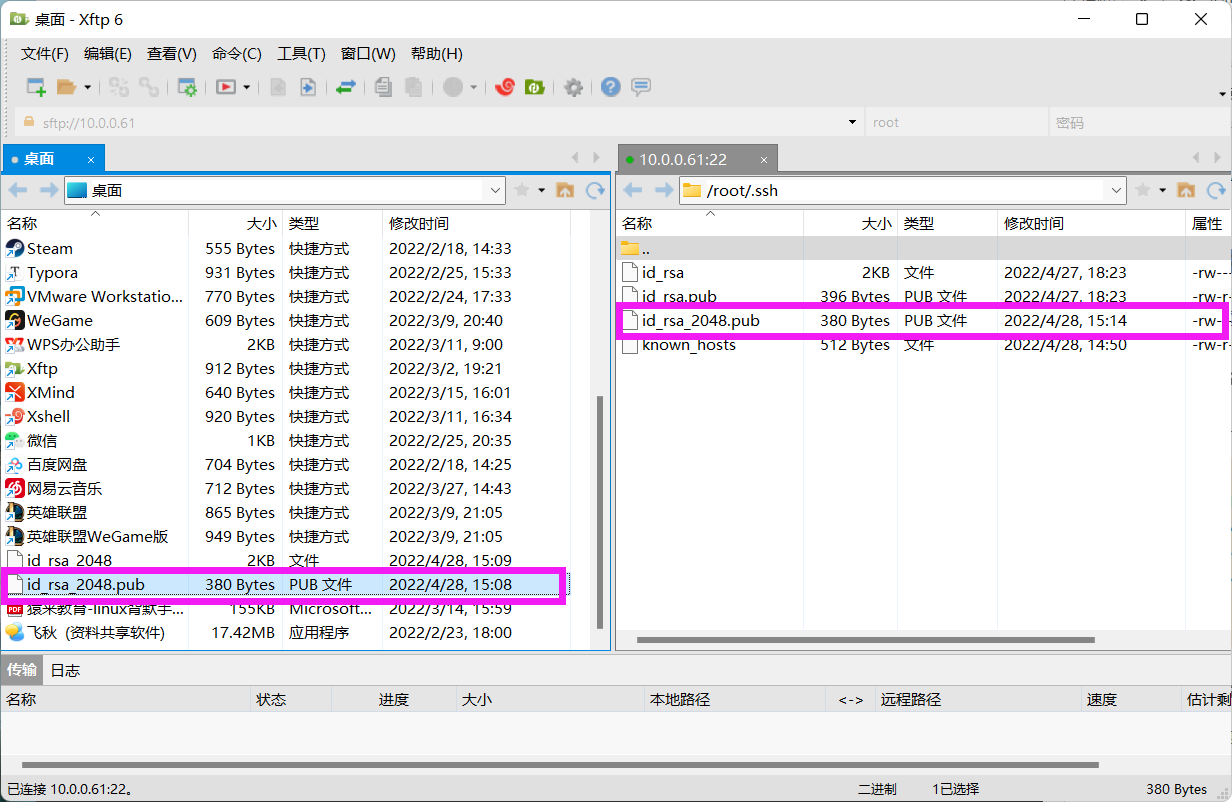Click the Disconnect toolbar icon
This screenshot has height=802, width=1232.
click(149, 87)
